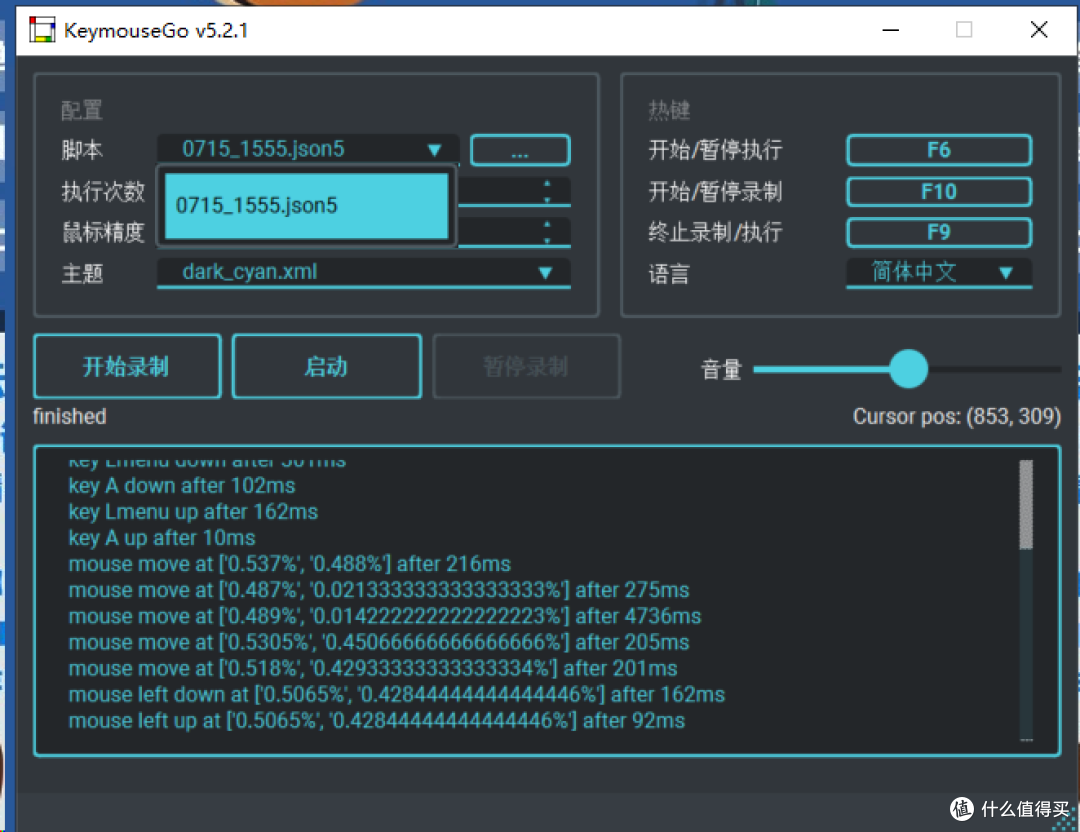Click the 什么值得买 watermark logo
Screen dimensions: 1080x832
(x=961, y=809)
